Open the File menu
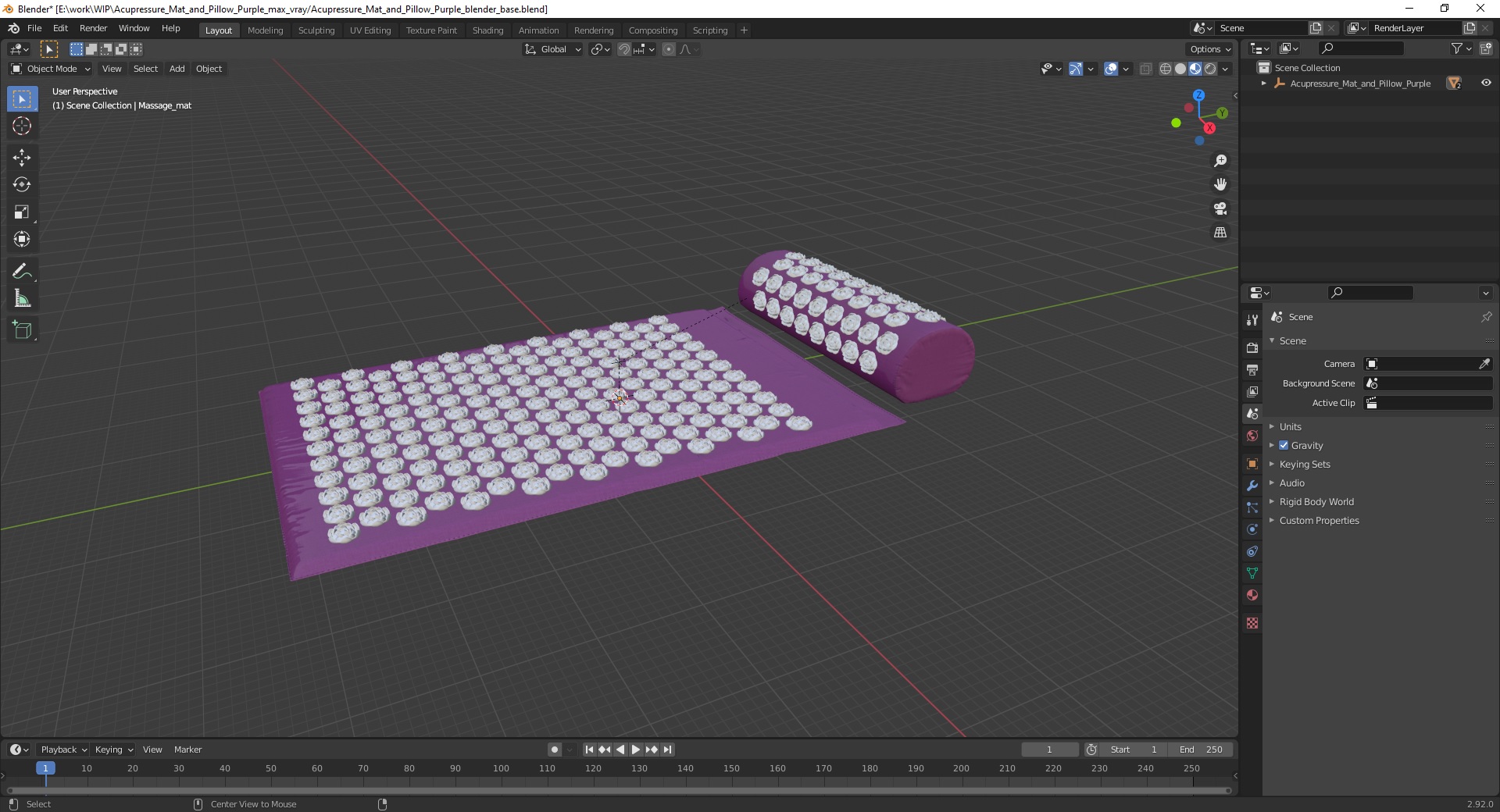Screen dimensions: 1500x812 [34, 28]
